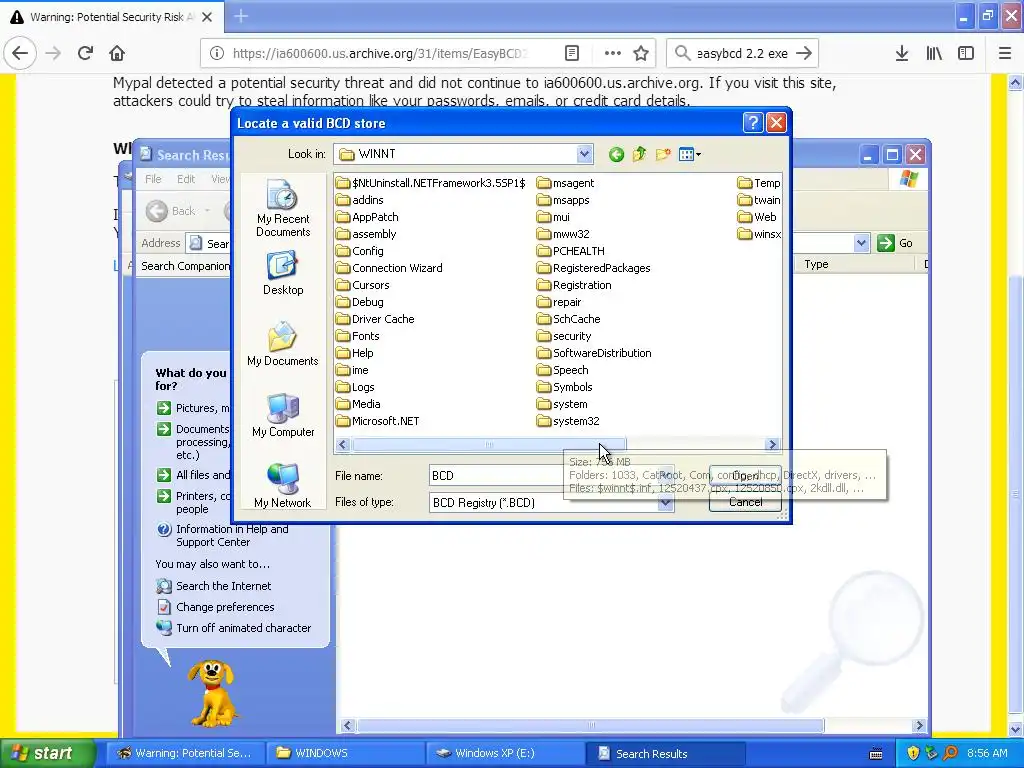Image resolution: width=1024 pixels, height=768 pixels.
Task: Select the Connection Wizard folder
Action: pos(389,268)
